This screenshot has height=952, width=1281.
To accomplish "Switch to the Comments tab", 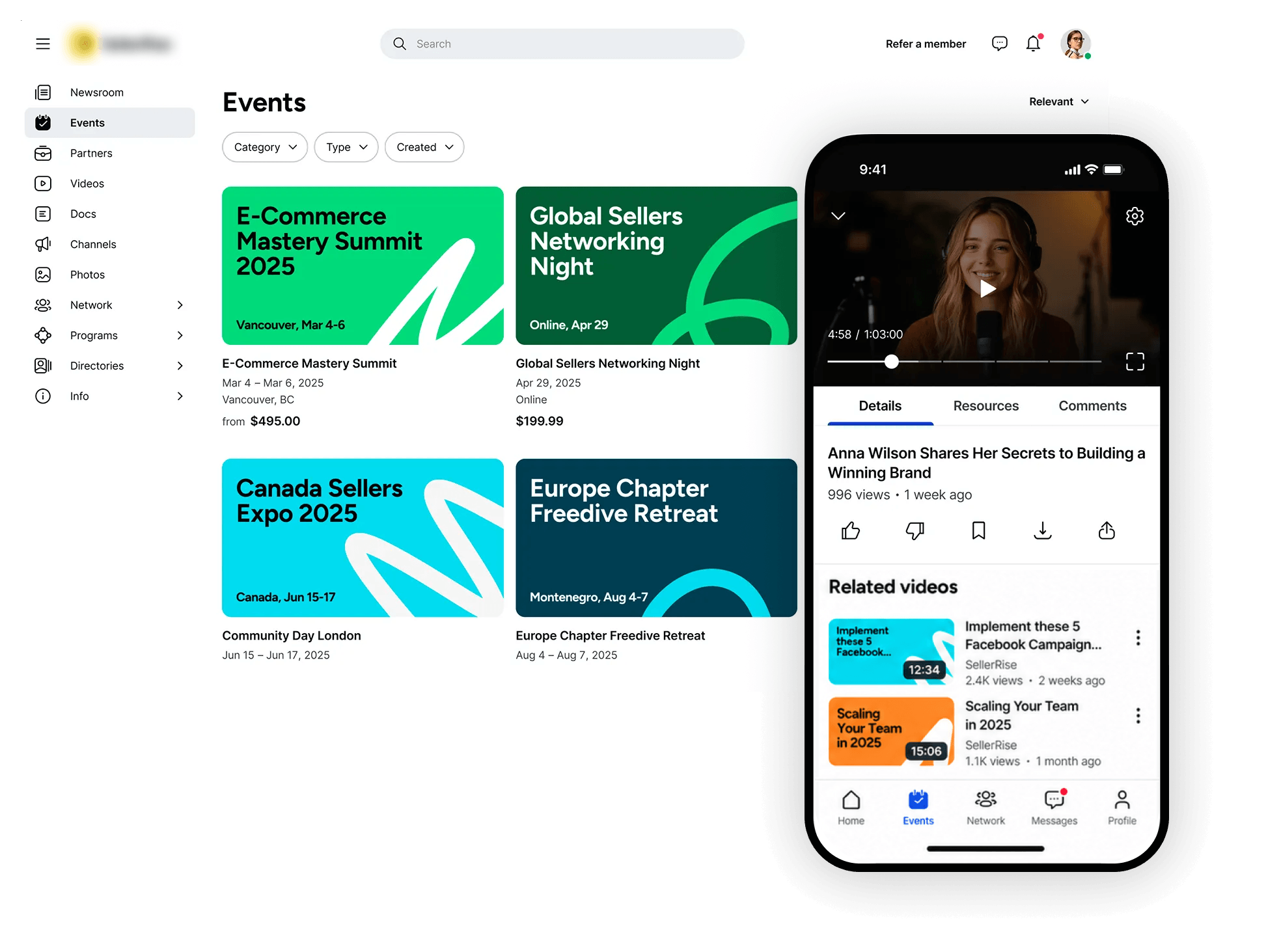I will [x=1092, y=406].
